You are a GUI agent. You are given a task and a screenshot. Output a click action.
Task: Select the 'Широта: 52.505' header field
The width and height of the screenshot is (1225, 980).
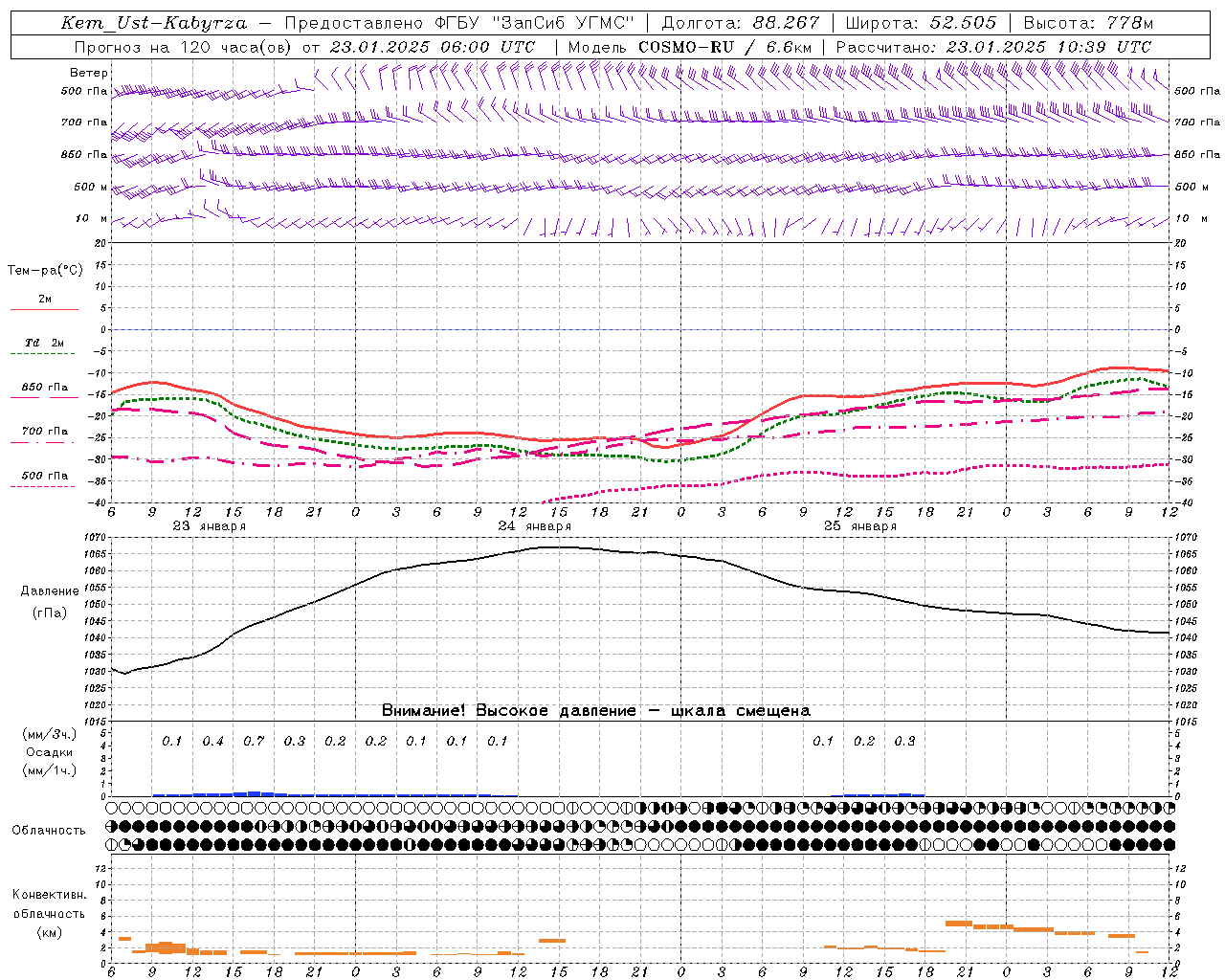921,23
